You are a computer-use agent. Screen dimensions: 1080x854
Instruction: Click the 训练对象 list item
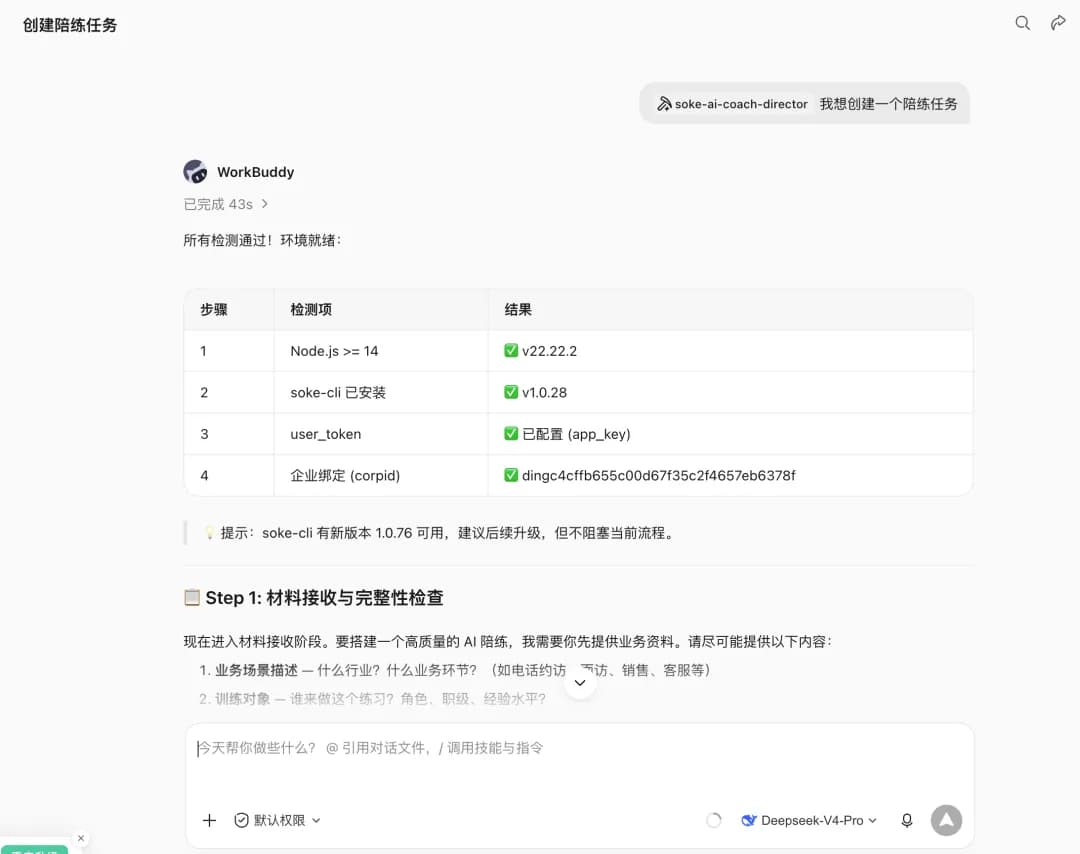tap(373, 699)
